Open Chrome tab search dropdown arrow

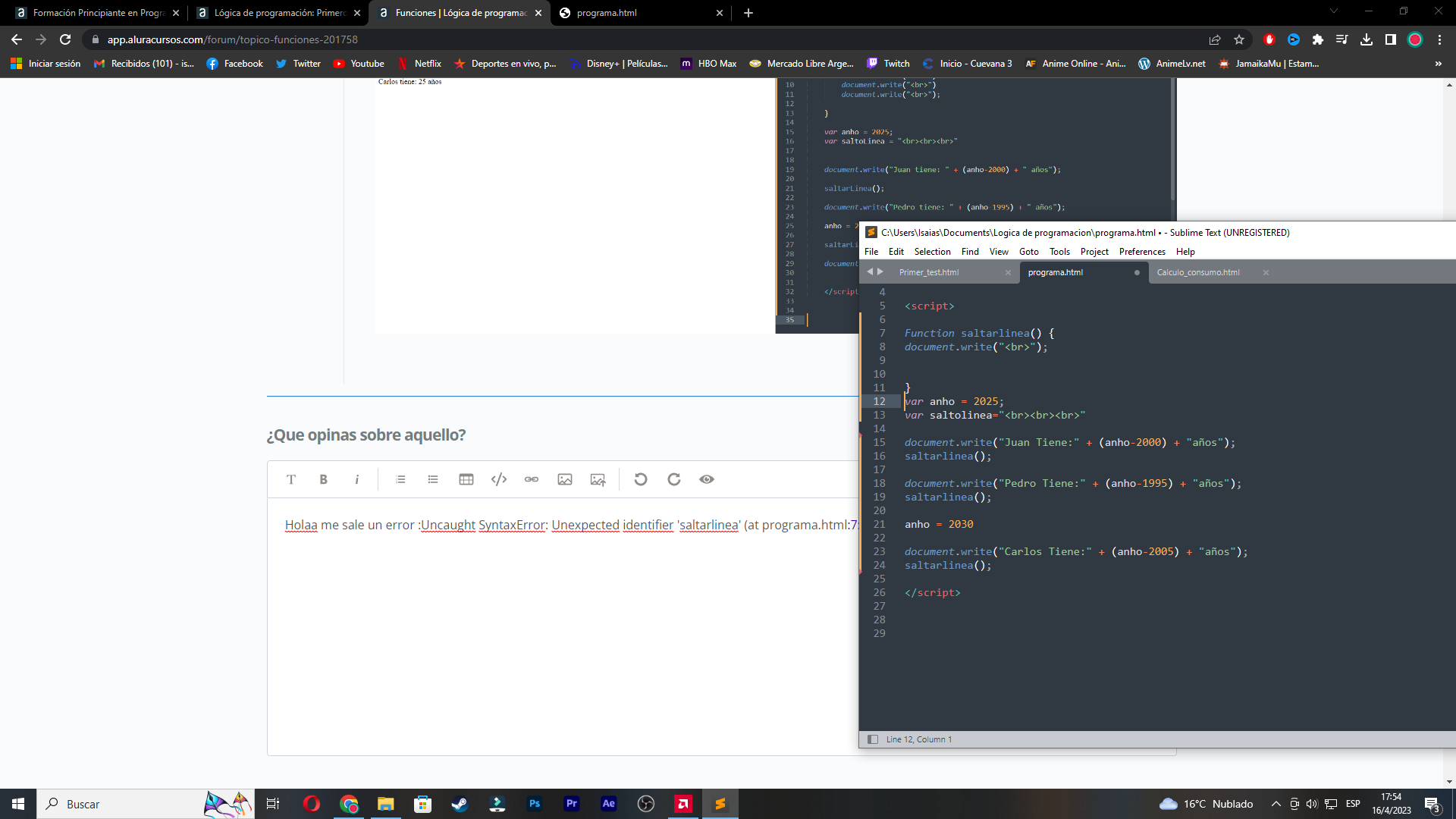[x=1334, y=11]
